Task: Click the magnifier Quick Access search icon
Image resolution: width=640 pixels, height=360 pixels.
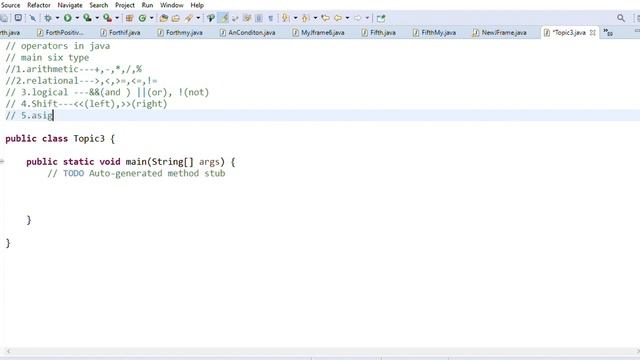Action: [x=621, y=18]
